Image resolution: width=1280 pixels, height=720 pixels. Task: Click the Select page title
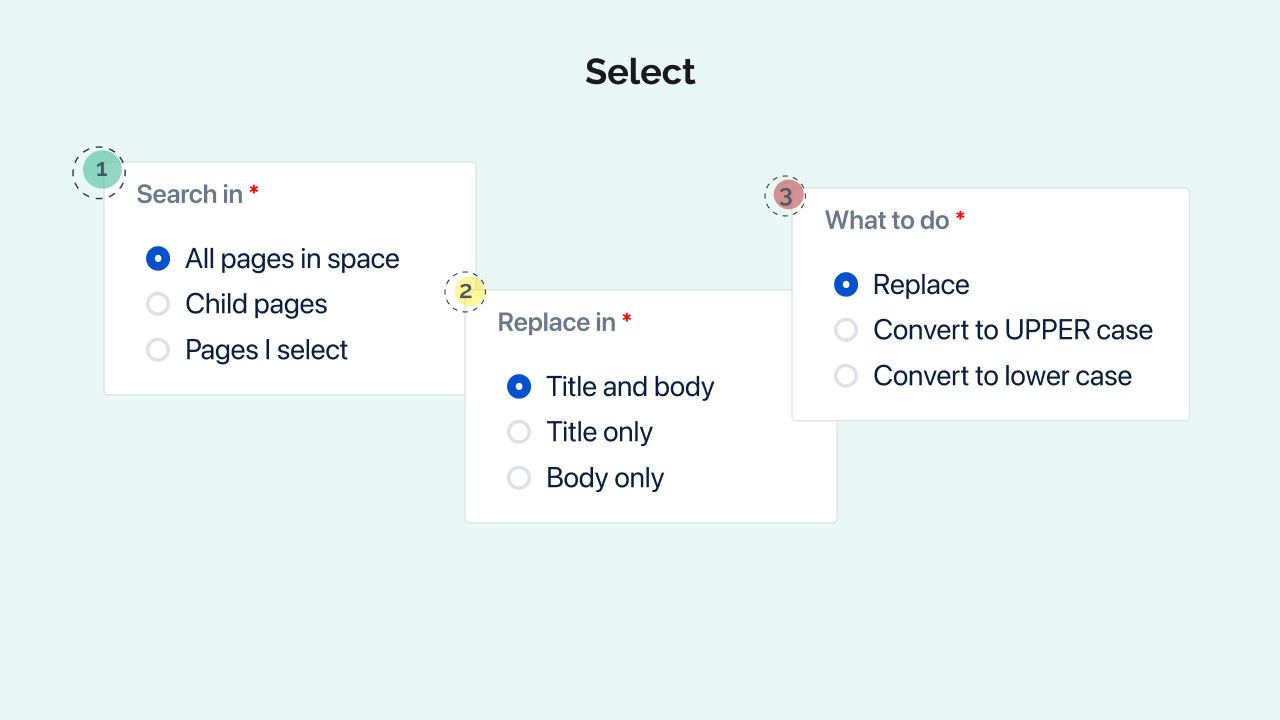640,72
